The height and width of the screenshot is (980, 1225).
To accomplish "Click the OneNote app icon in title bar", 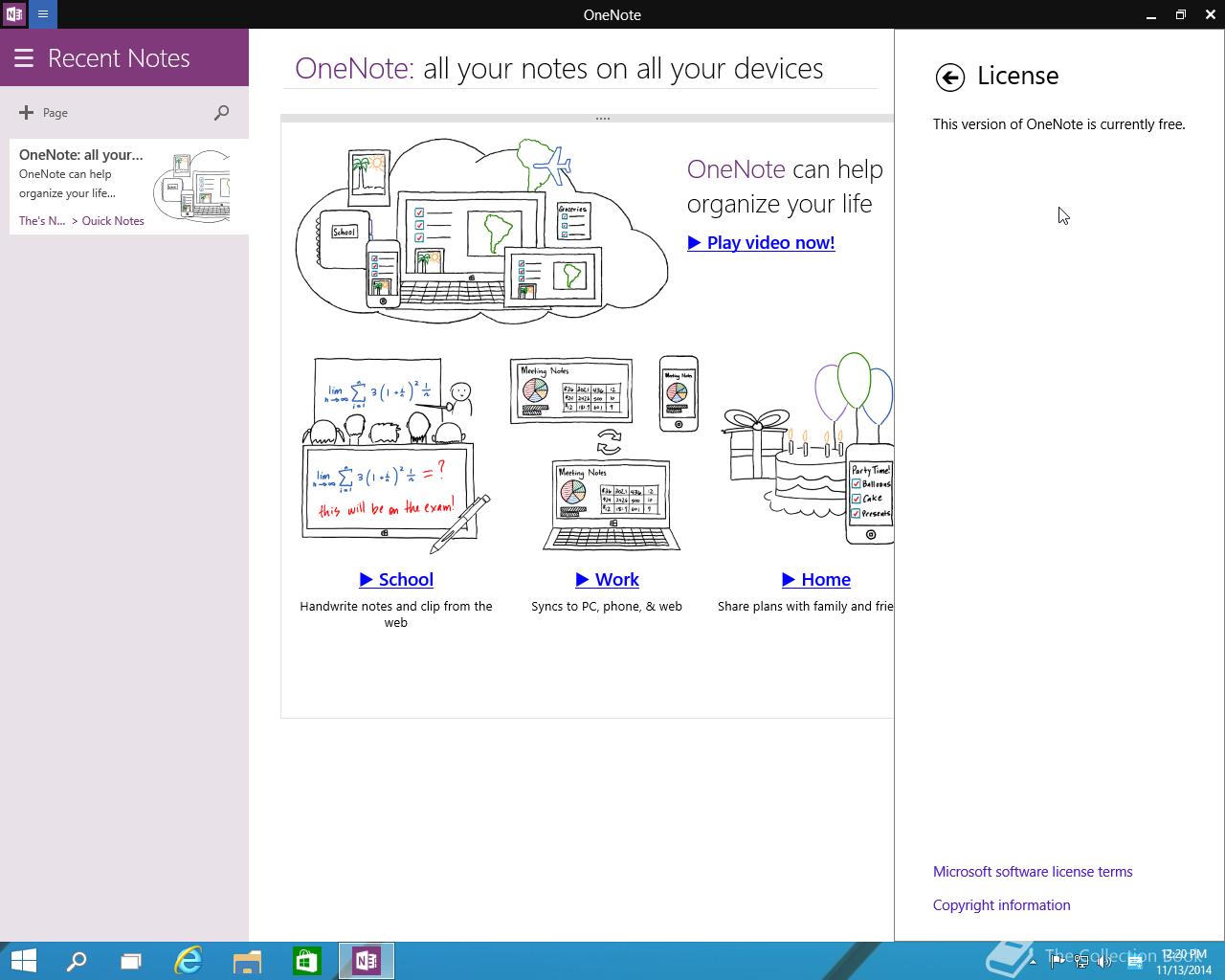I will [x=14, y=14].
